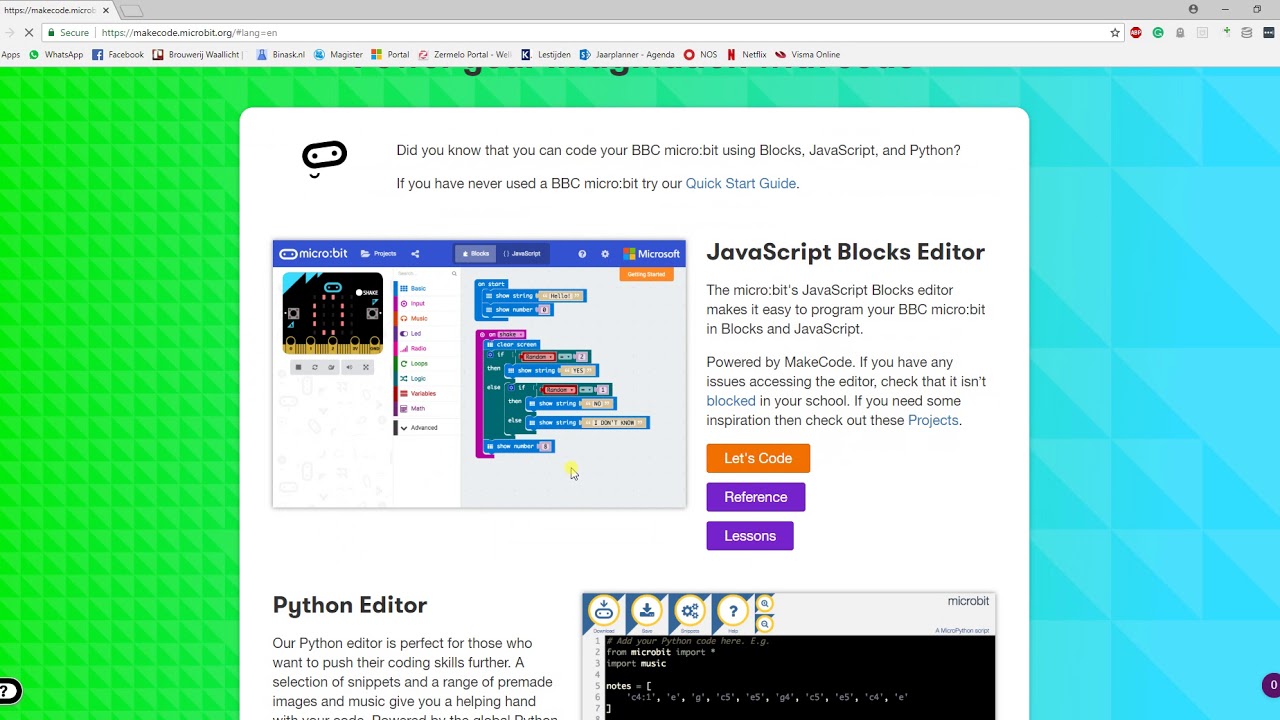Click the zoom-out magnifier in Python editor

(x=765, y=624)
